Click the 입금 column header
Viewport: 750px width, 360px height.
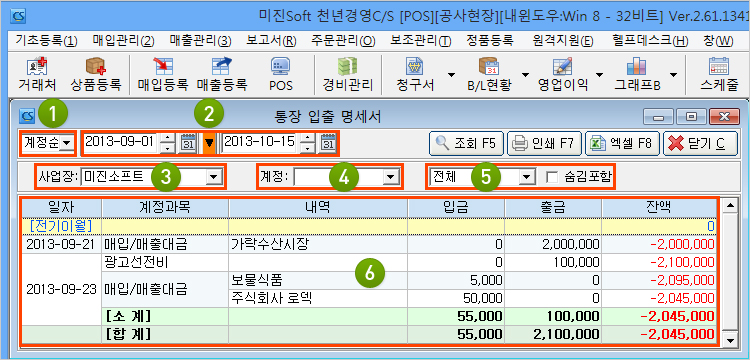pyautogui.click(x=456, y=207)
